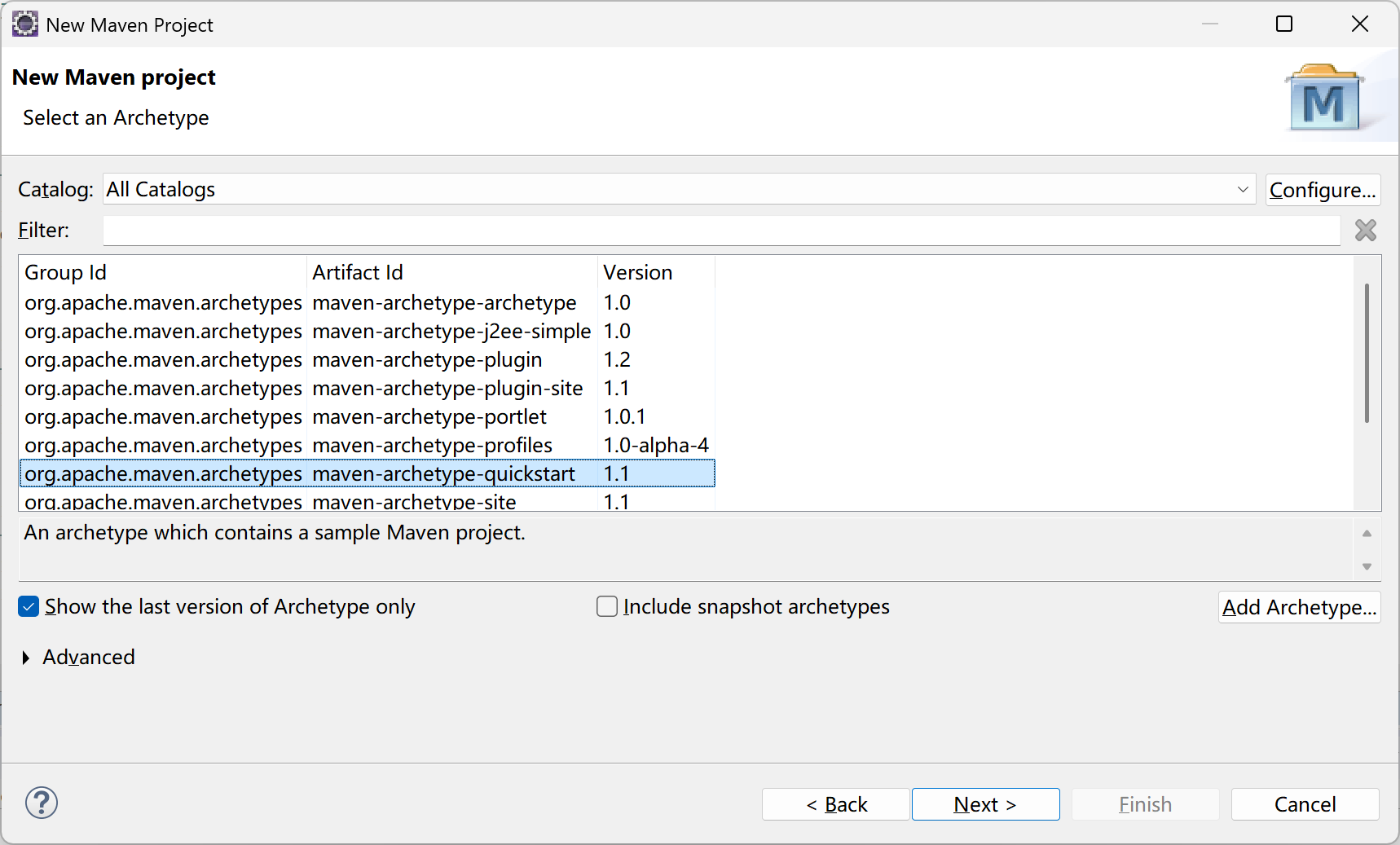Click the 1.0-alpha-4 version cell

click(x=656, y=445)
